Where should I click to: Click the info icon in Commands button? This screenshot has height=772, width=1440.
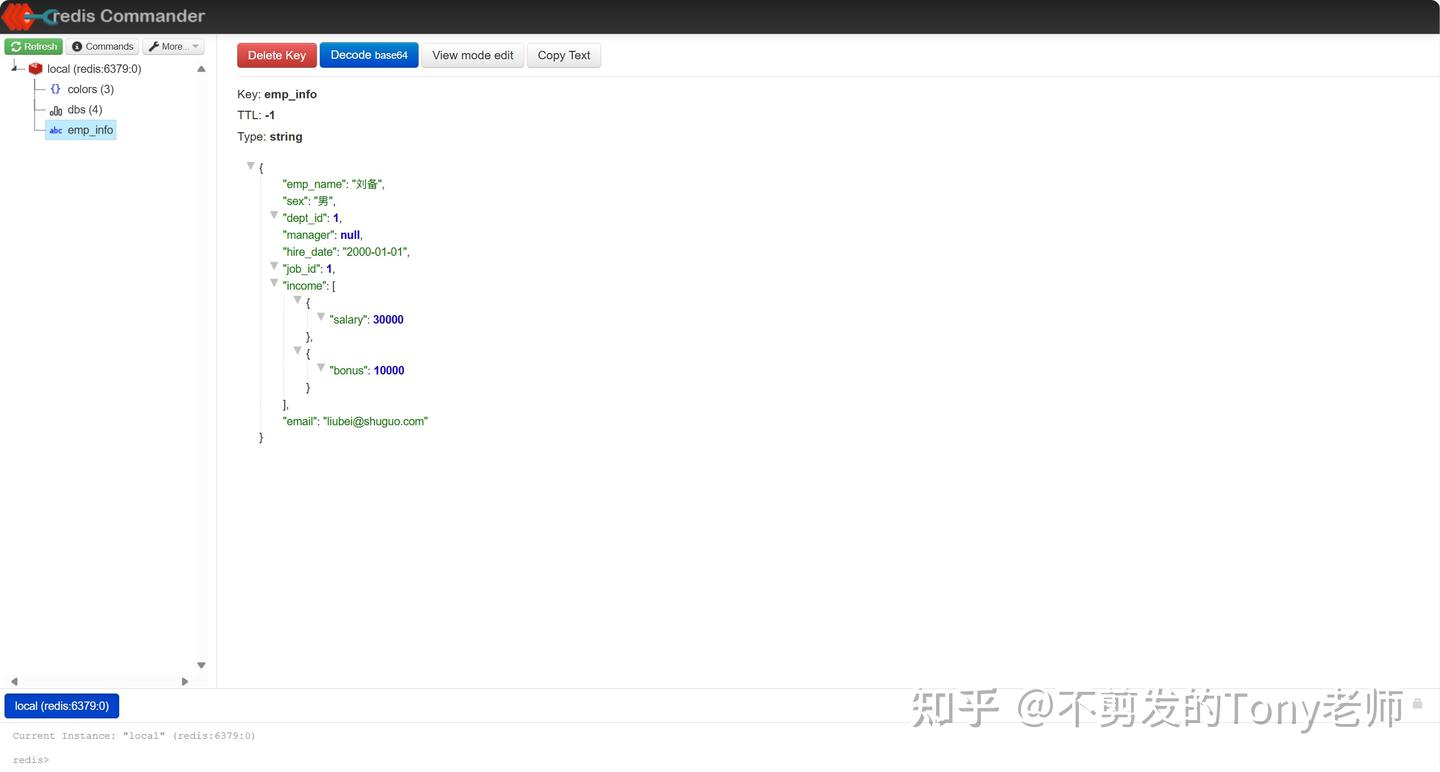pyautogui.click(x=77, y=46)
